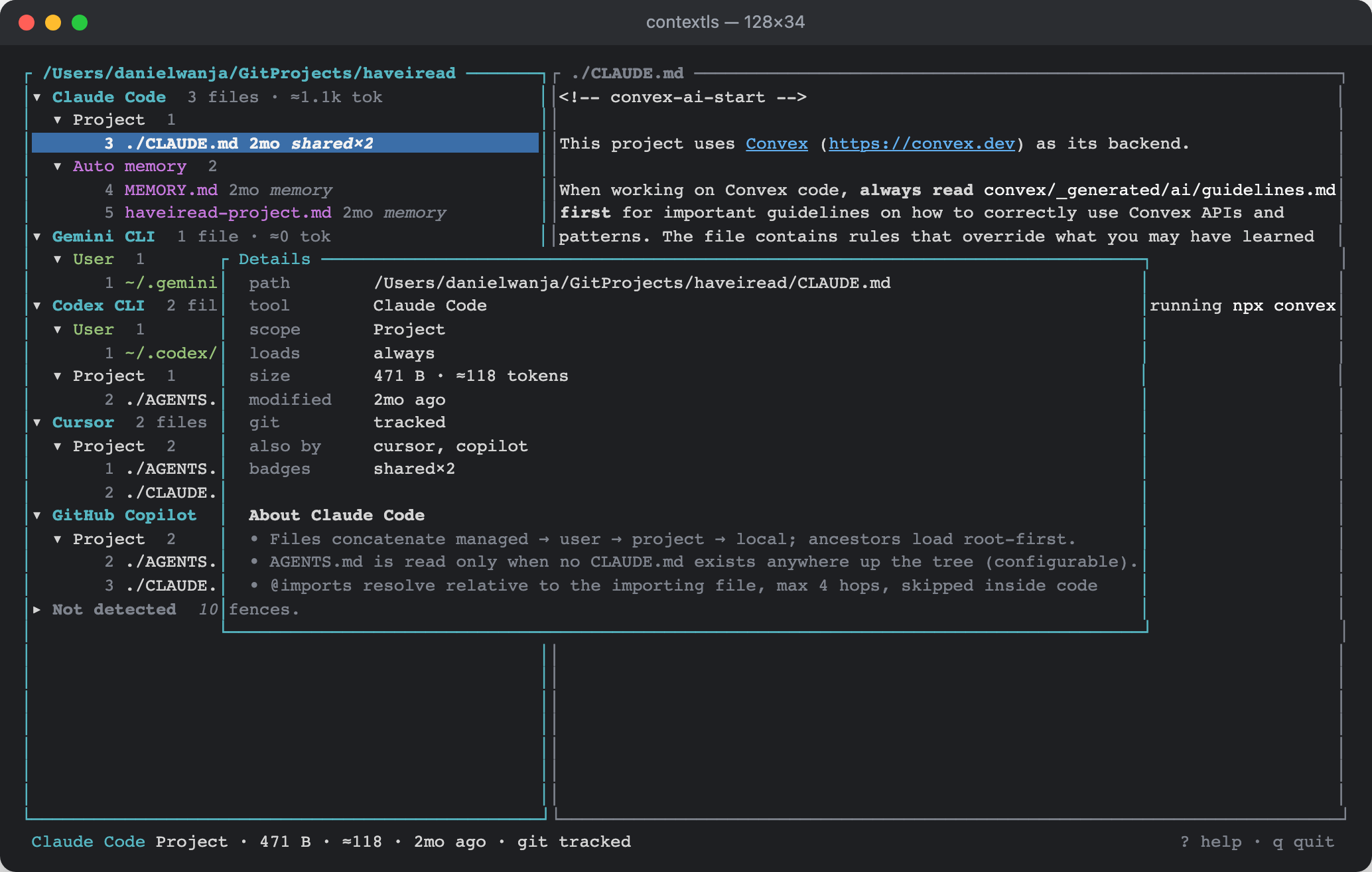Select the MEMORY.md memory file
Image resolution: width=1372 pixels, height=872 pixels.
[171, 190]
